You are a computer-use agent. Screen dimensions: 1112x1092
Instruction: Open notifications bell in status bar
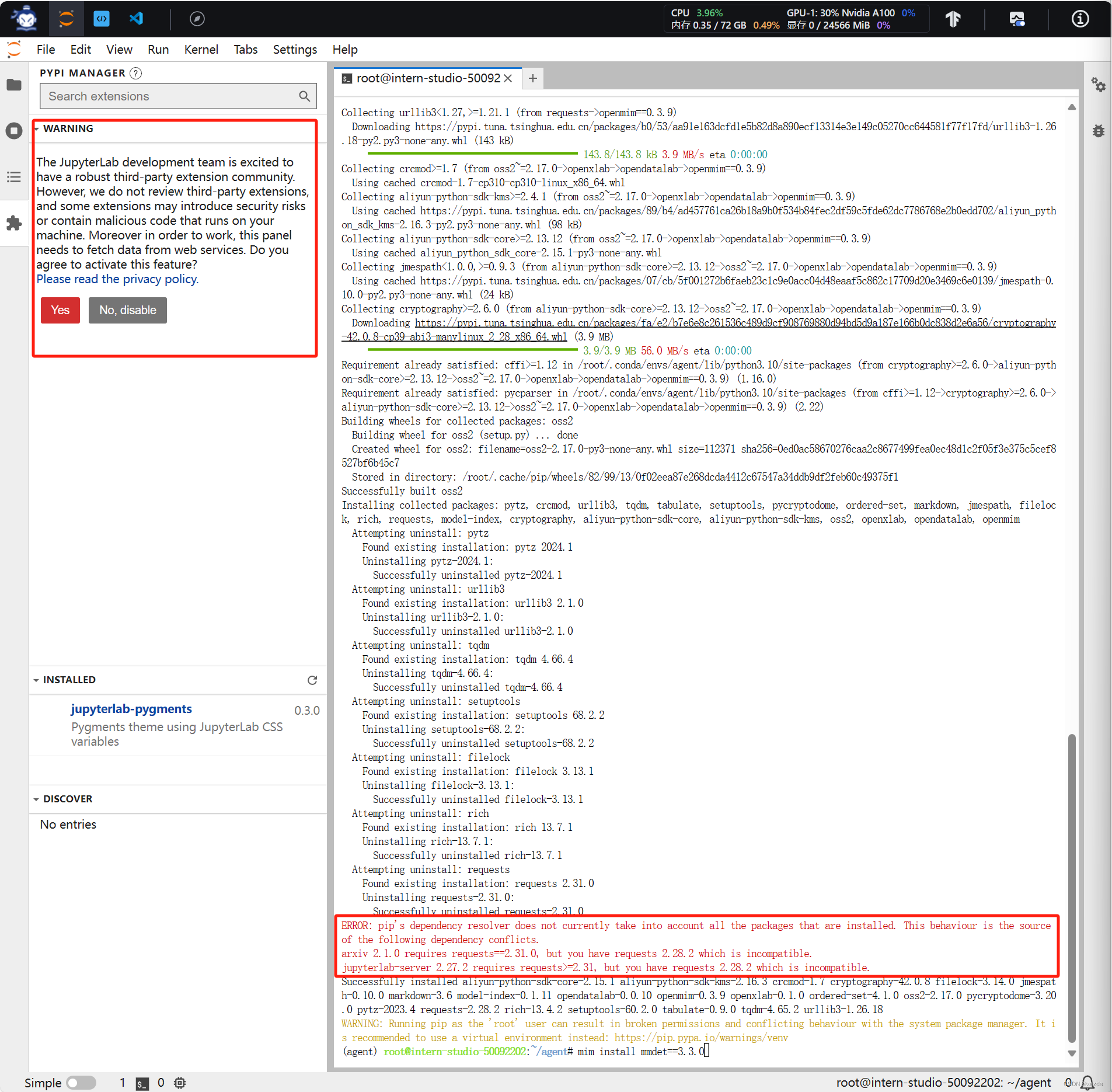pos(1087,1083)
